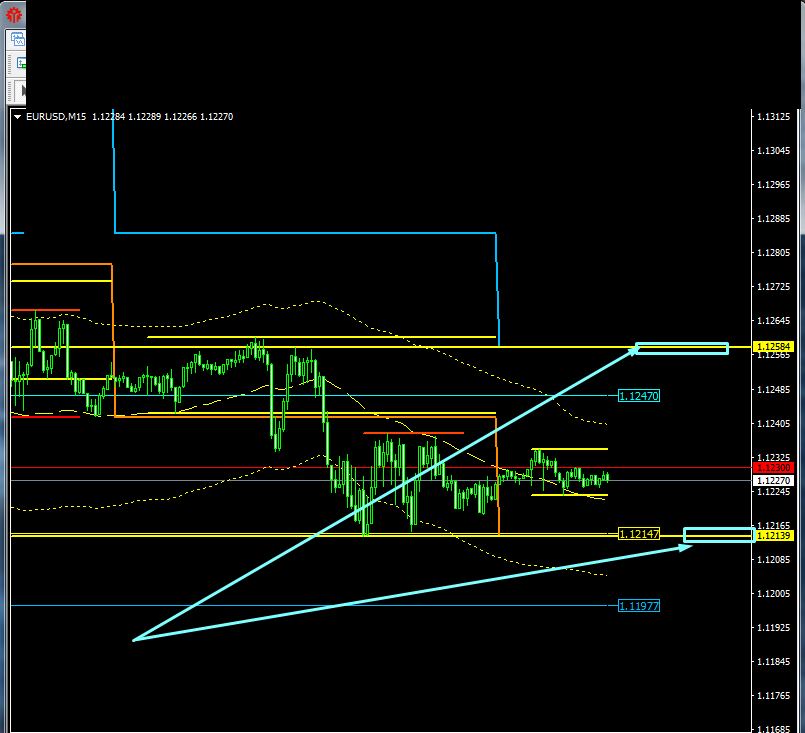The width and height of the screenshot is (805, 733).
Task: Click the 1.12405 value on price scale
Action: click(x=774, y=423)
